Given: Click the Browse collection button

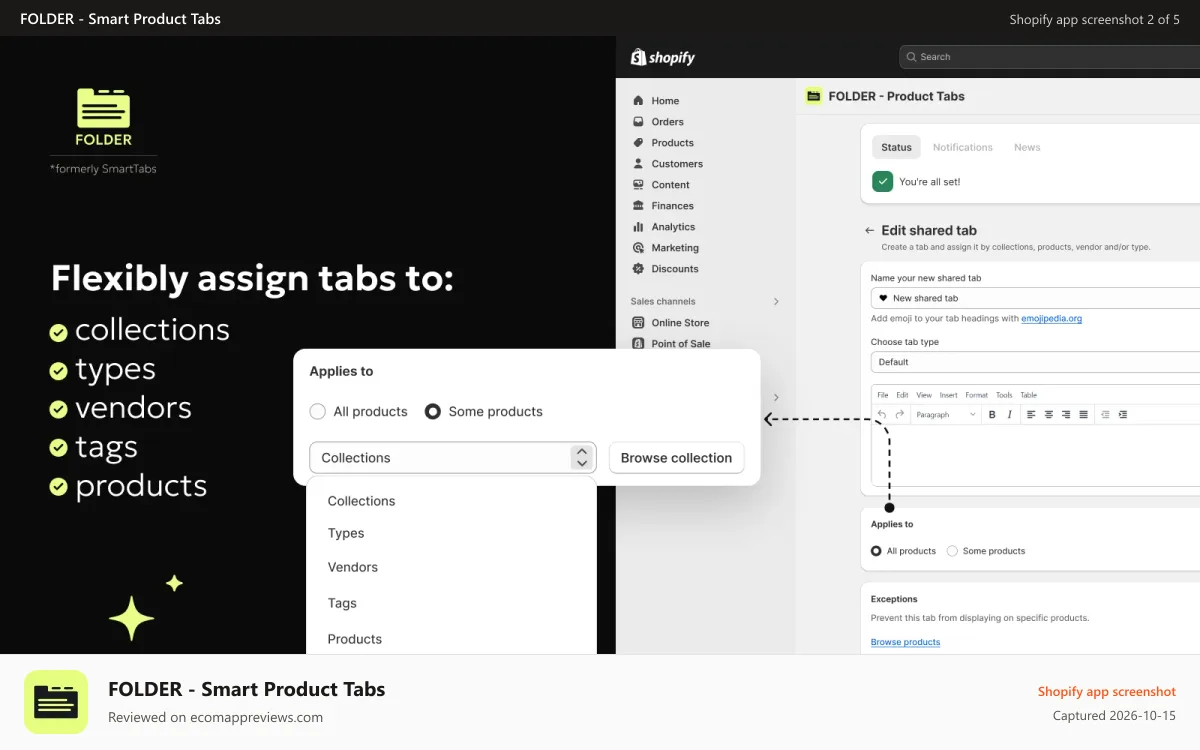Looking at the screenshot, I should [676, 458].
